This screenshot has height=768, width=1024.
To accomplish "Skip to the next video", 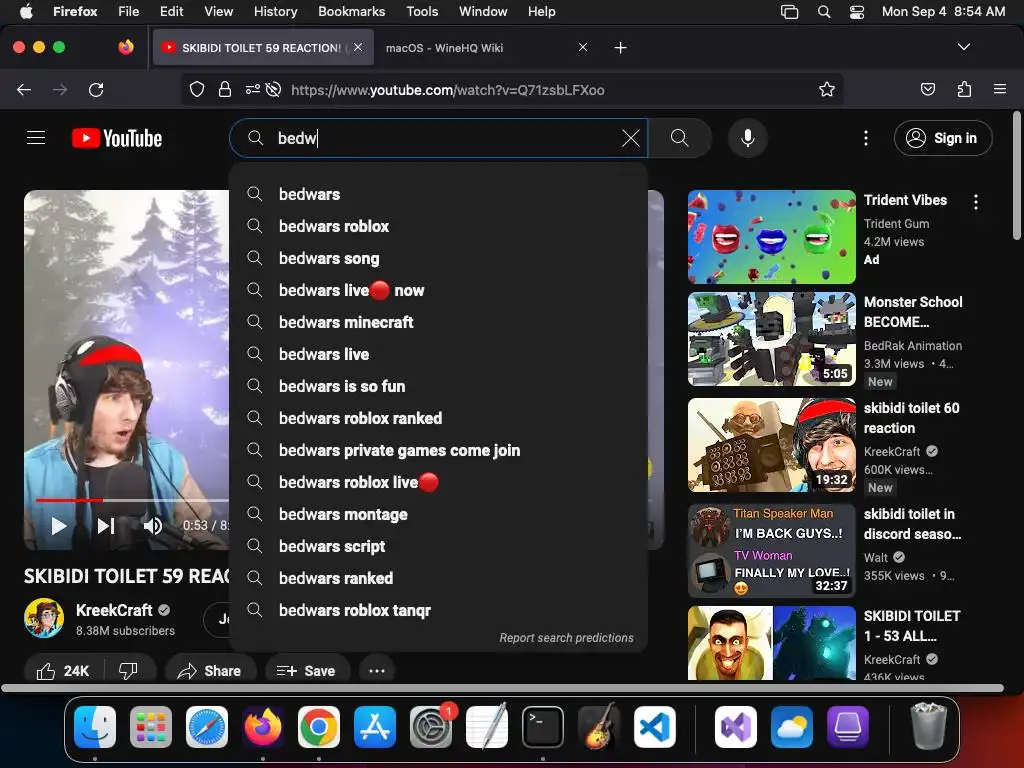I will 106,526.
